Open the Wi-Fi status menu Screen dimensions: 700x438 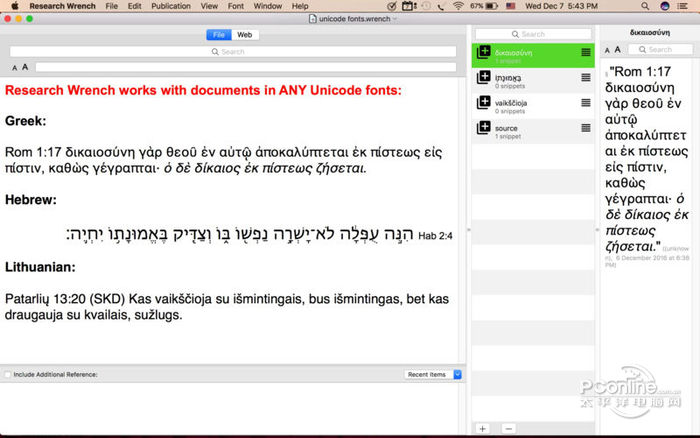click(x=458, y=6)
